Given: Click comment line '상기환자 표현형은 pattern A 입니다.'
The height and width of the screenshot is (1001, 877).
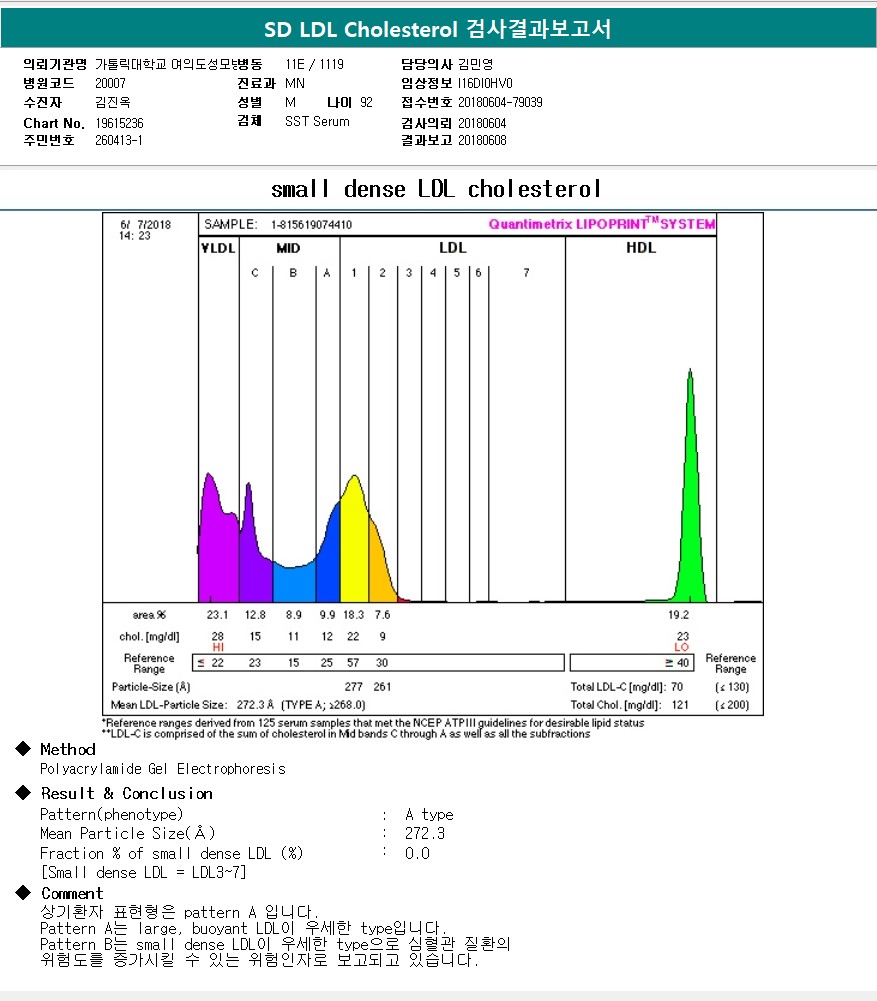Looking at the screenshot, I should (x=179, y=912).
